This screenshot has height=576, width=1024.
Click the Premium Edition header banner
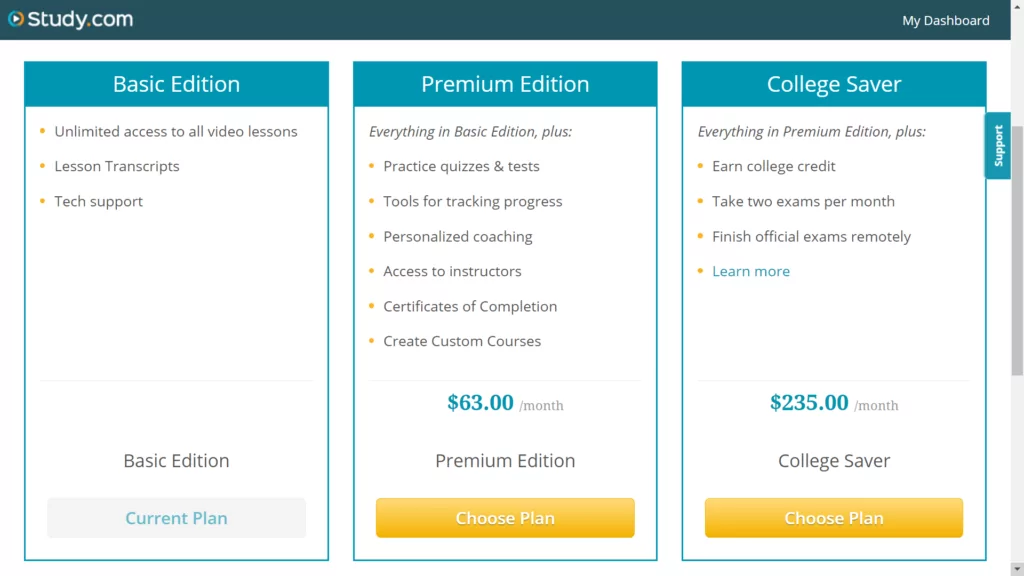[x=505, y=84]
